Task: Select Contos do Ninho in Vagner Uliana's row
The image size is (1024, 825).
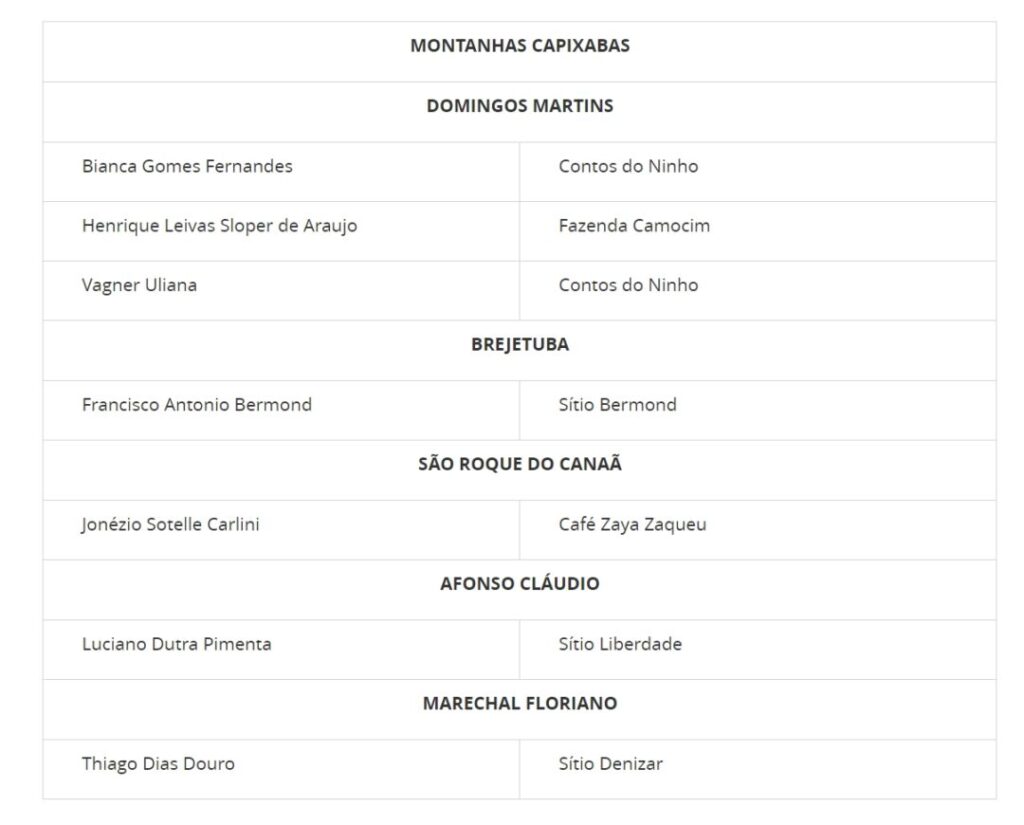Action: 628,285
